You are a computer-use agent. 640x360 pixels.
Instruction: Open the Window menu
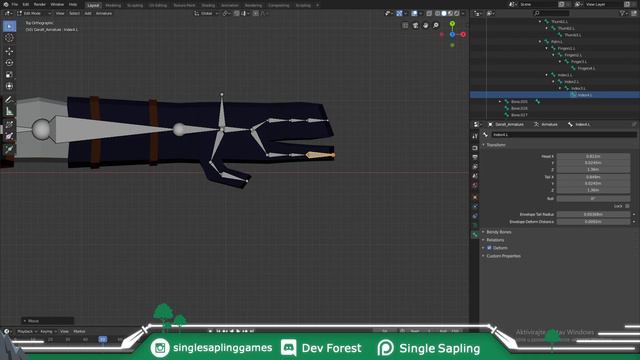(x=57, y=4)
